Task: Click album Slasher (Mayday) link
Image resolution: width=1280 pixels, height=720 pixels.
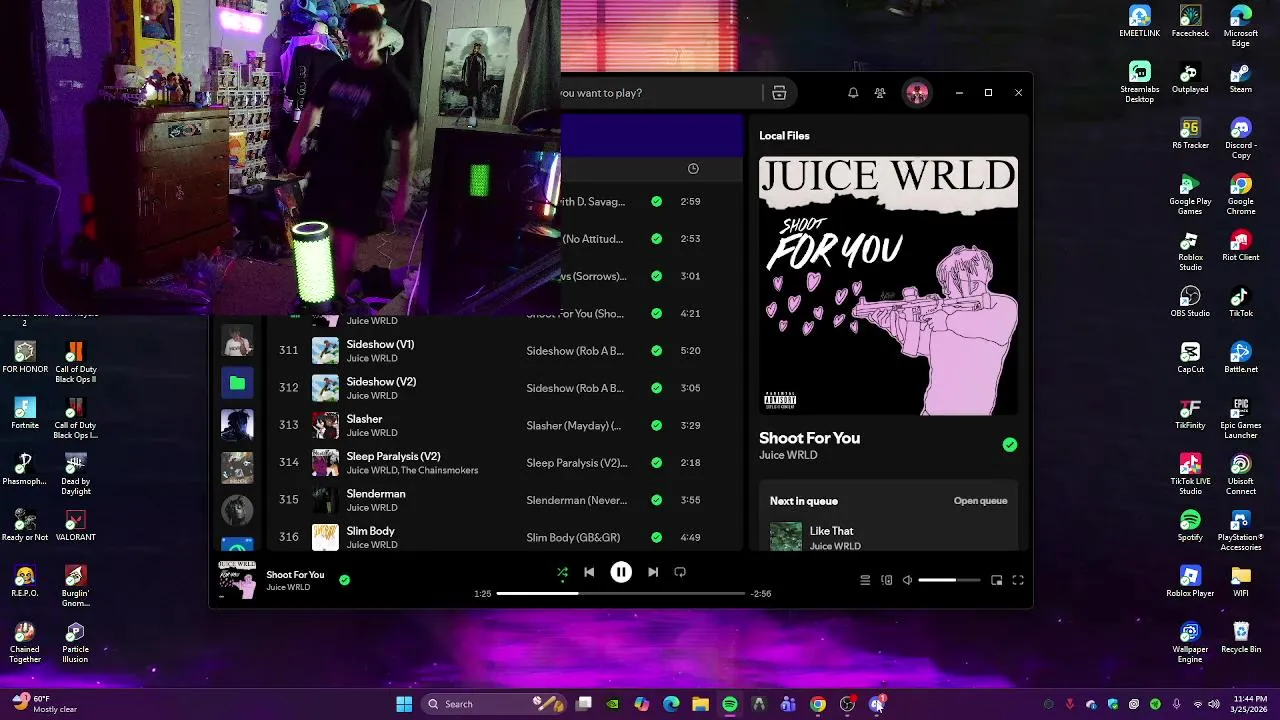Action: pyautogui.click(x=574, y=426)
